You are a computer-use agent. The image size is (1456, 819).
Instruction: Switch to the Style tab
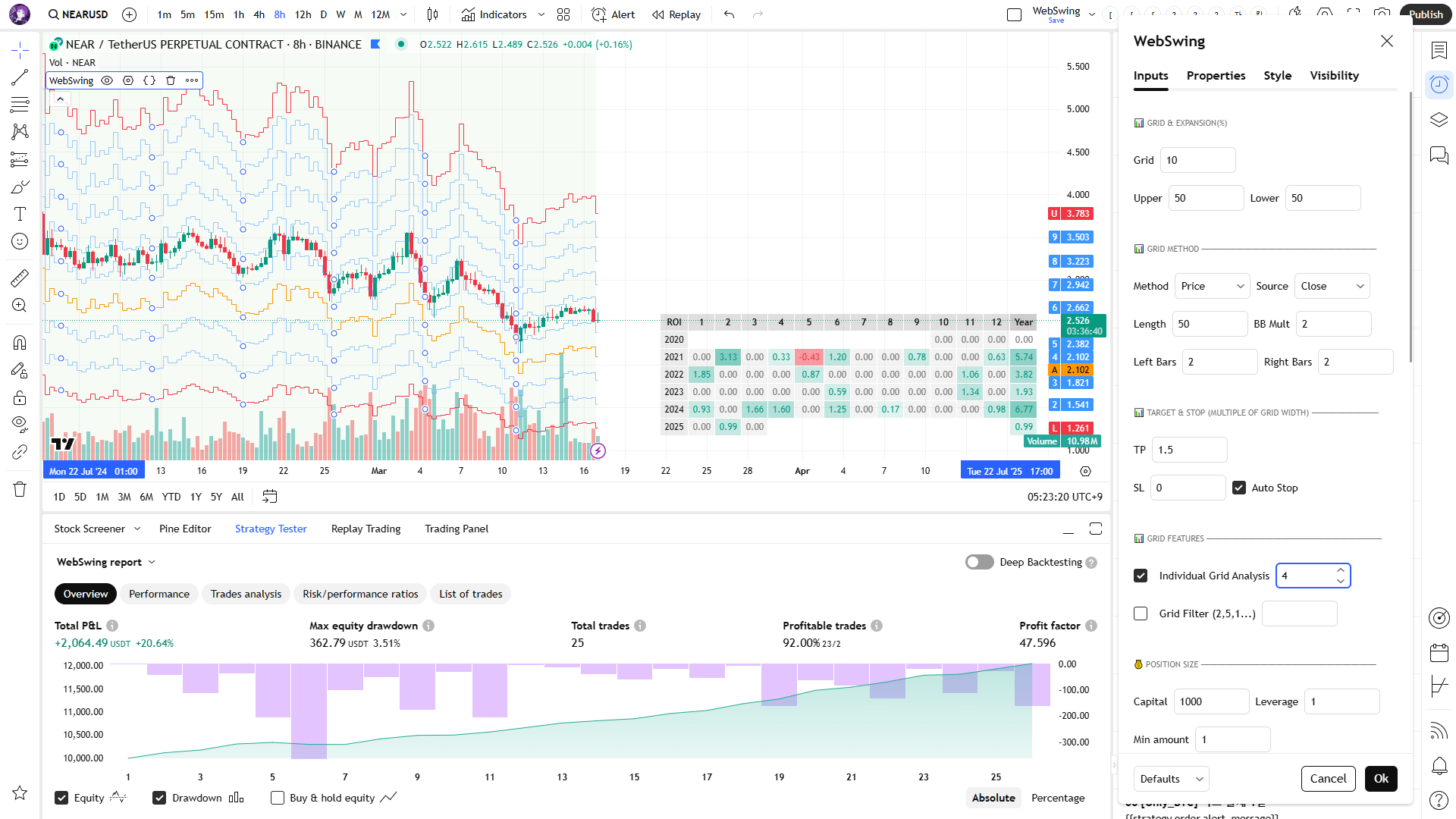pos(1277,76)
